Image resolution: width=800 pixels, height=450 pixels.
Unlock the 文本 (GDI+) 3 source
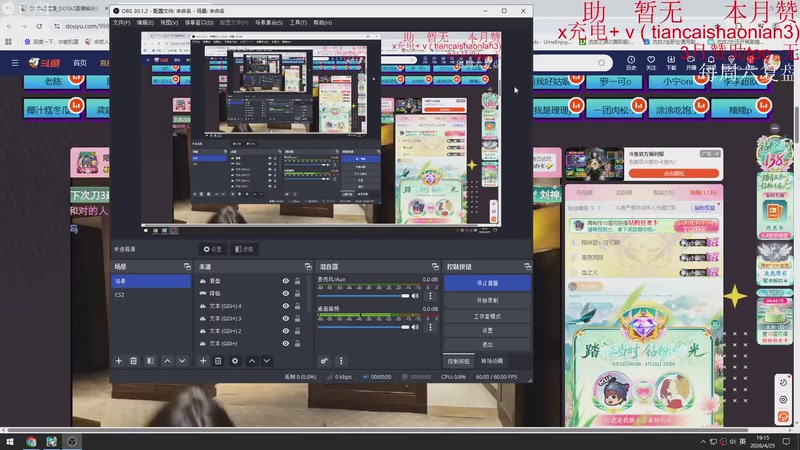(x=297, y=318)
